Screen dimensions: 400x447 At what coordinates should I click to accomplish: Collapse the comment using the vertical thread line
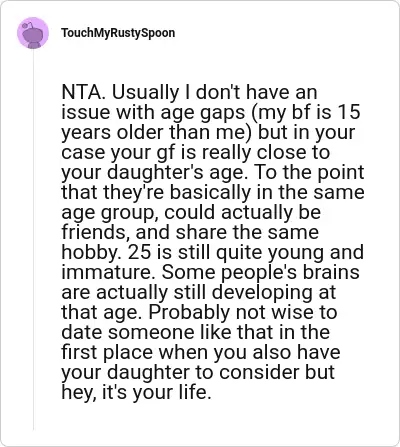[x=33, y=240]
